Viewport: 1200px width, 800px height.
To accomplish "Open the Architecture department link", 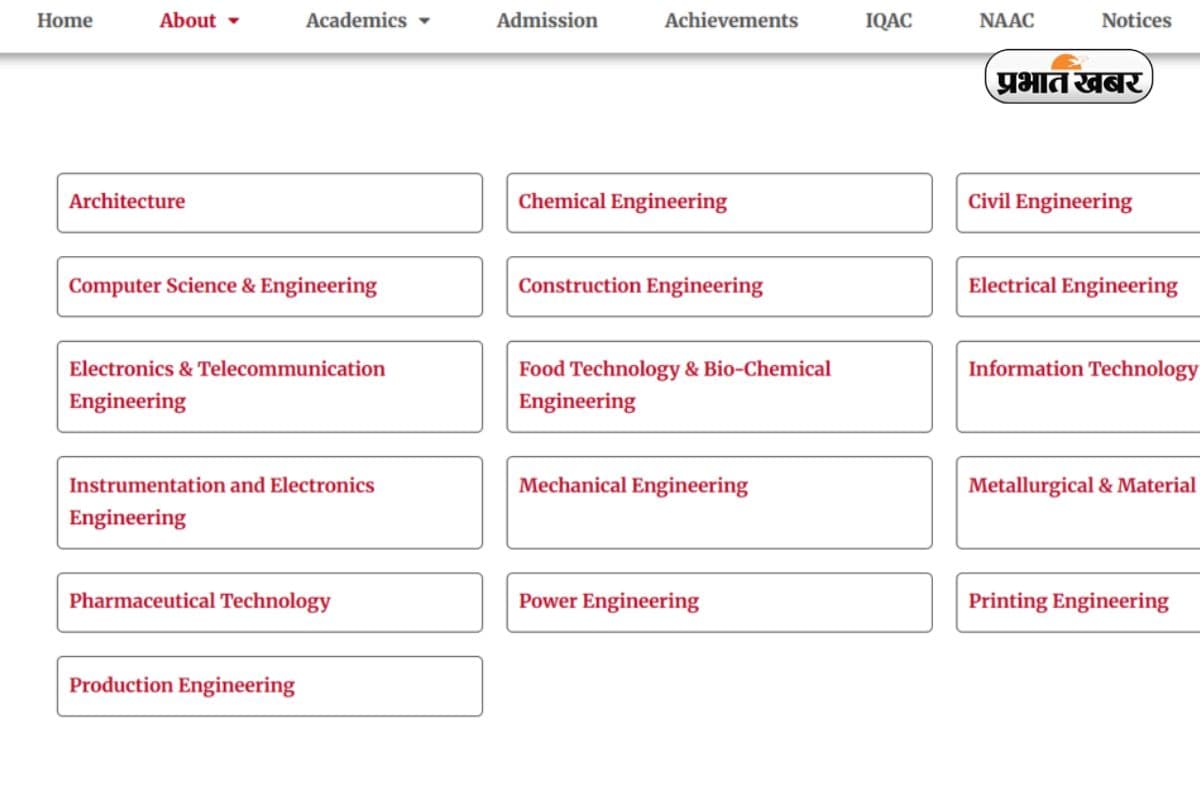I will click(127, 202).
